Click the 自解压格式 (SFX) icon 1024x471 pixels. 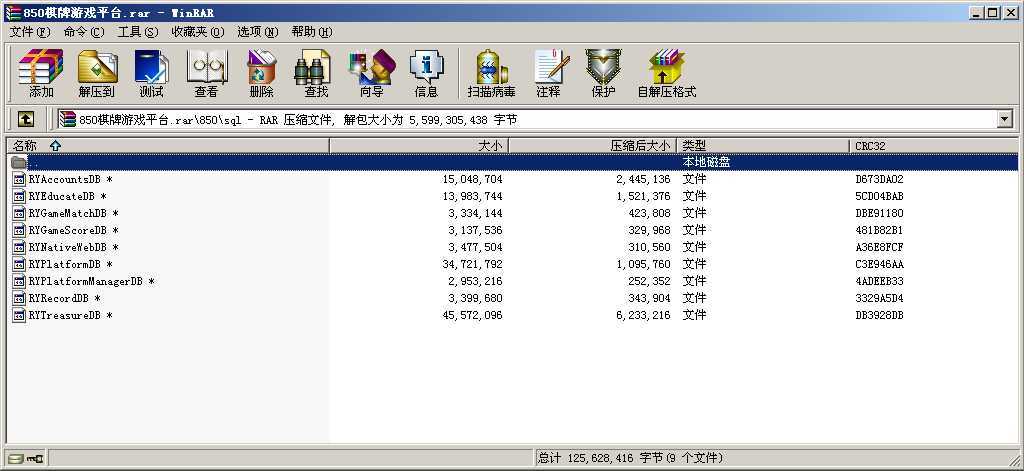pos(666,74)
